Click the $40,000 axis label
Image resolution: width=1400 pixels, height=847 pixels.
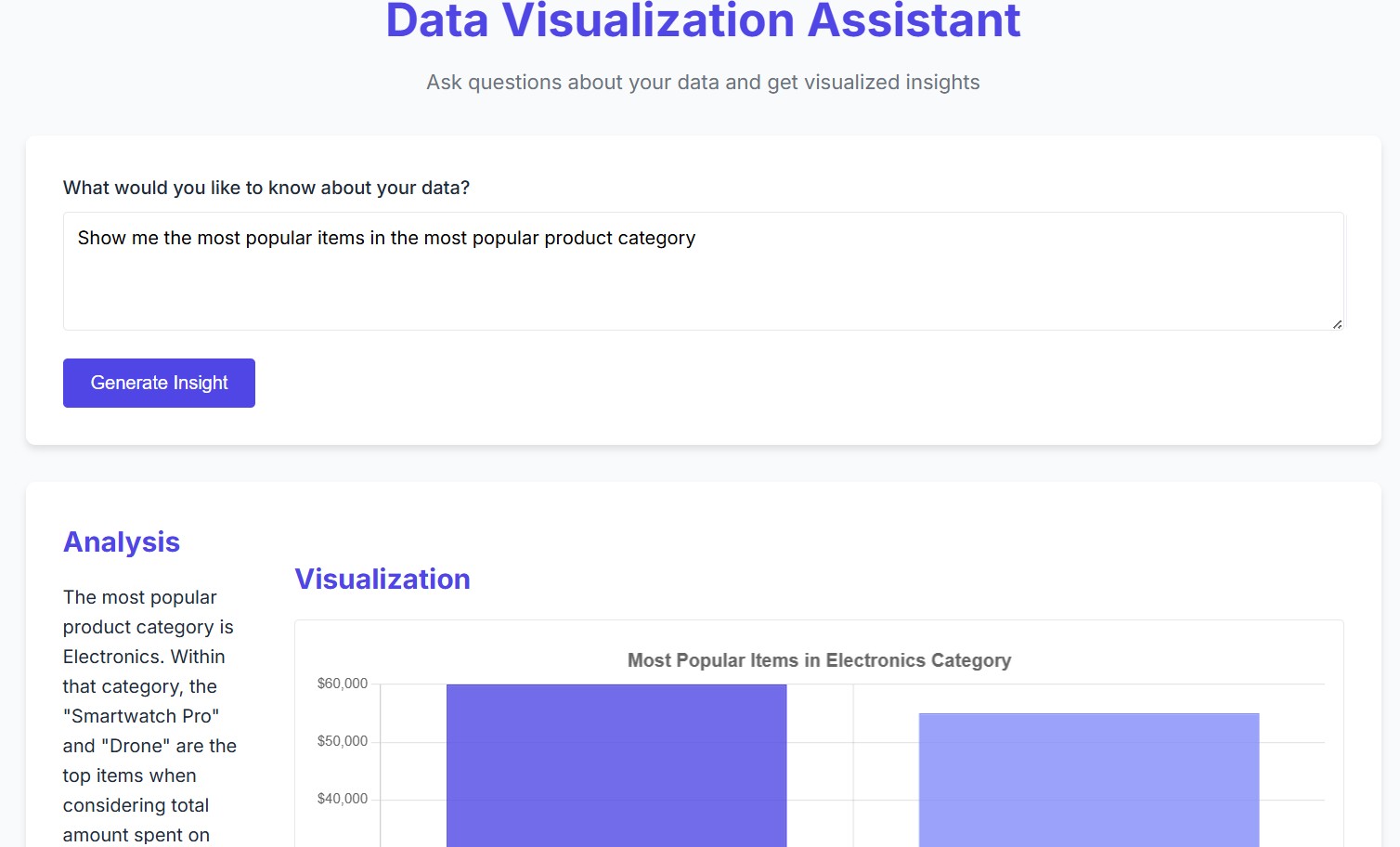(343, 798)
